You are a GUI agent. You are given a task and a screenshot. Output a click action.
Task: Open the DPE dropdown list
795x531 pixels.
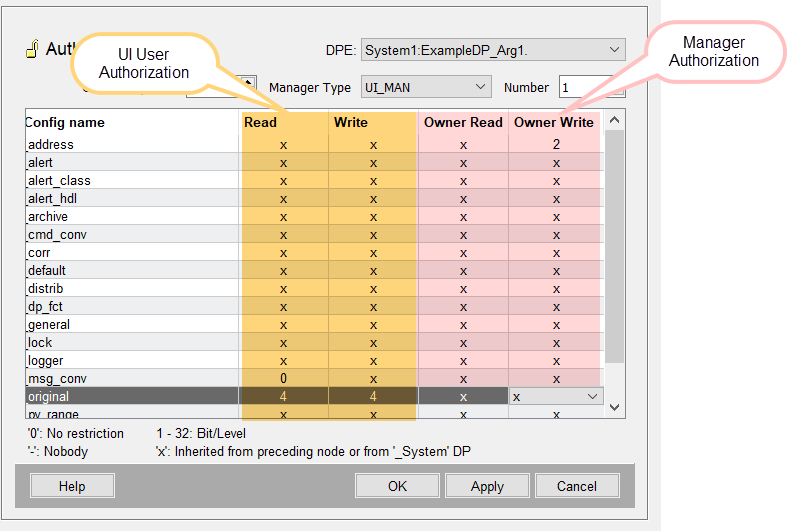coord(613,50)
